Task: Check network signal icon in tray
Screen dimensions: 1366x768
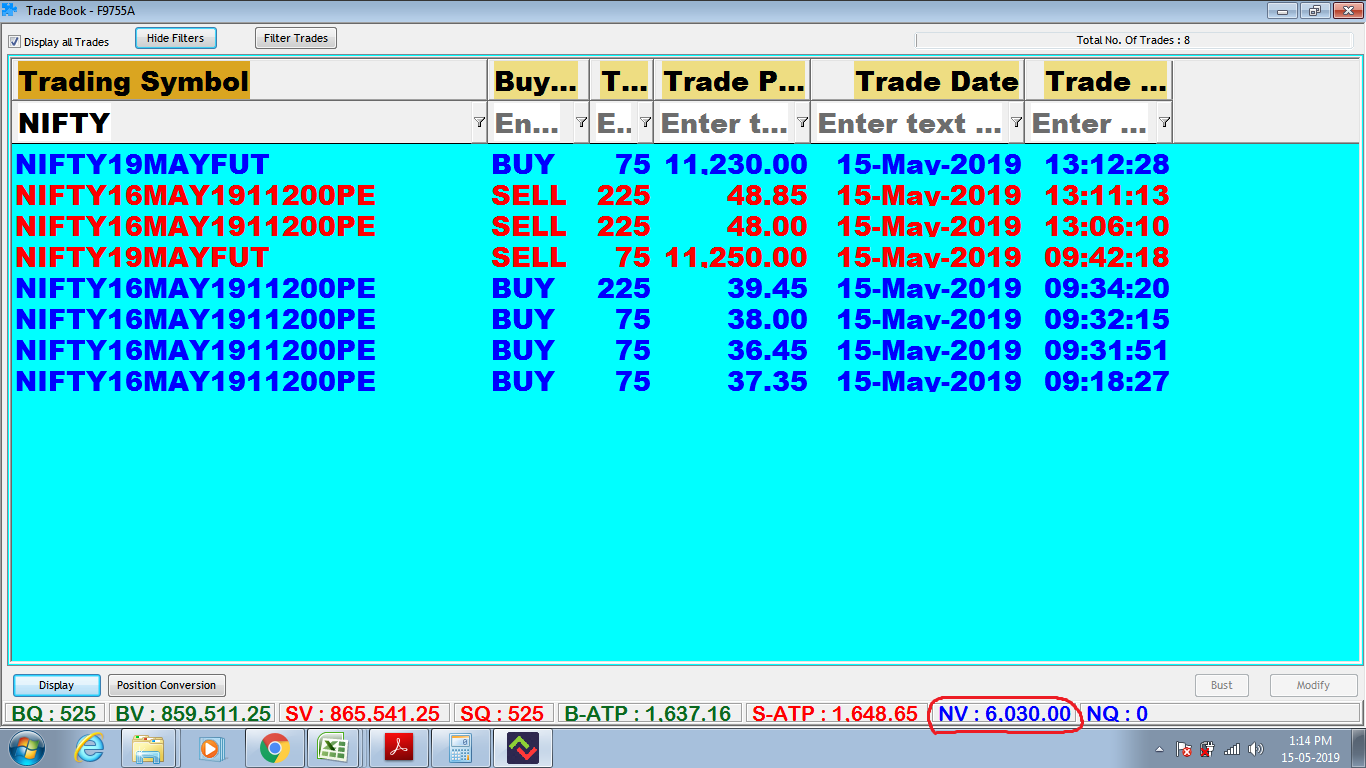Action: click(x=1232, y=749)
